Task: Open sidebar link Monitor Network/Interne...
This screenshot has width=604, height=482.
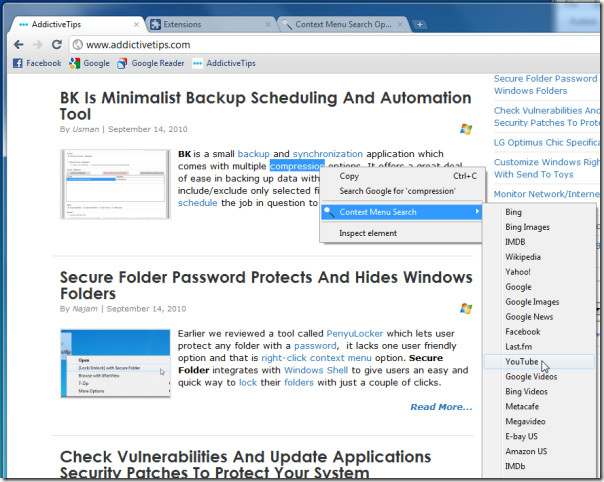Action: pyautogui.click(x=547, y=194)
